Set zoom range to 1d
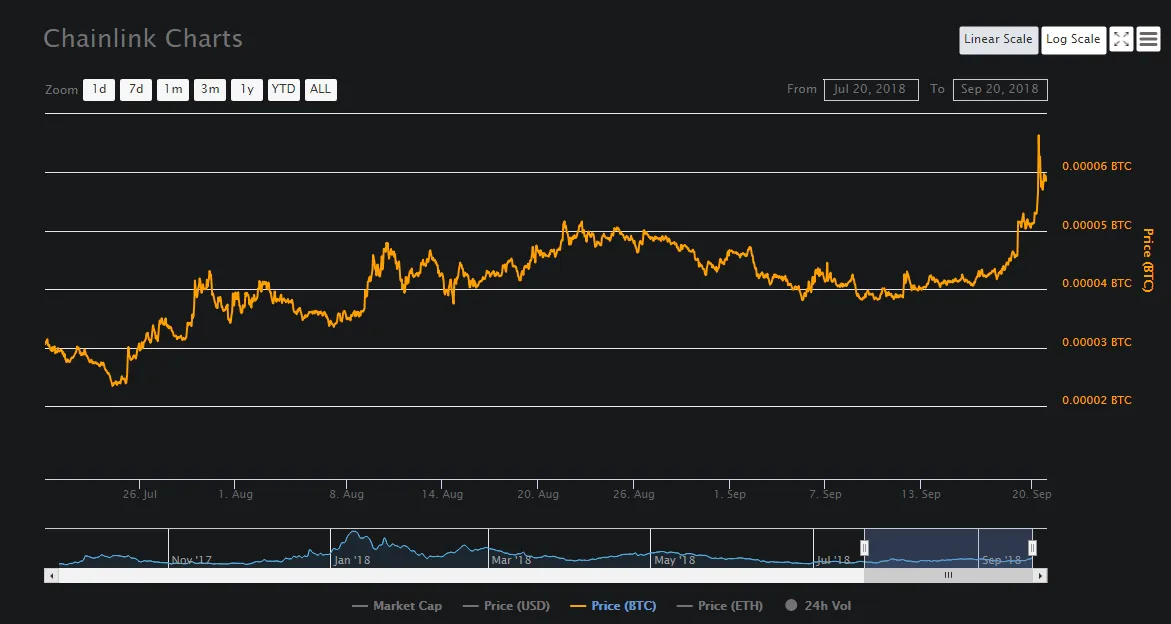 point(99,90)
